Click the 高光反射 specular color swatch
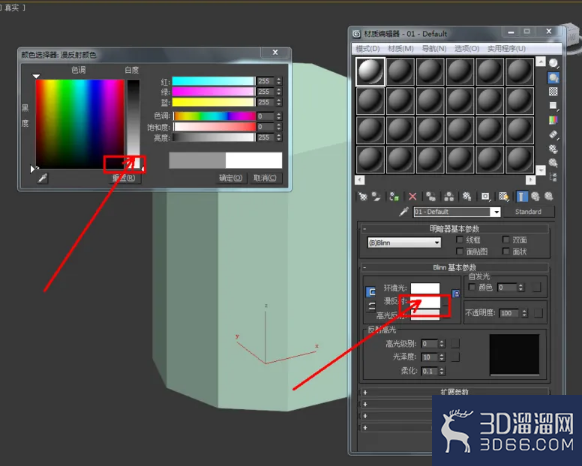 point(425,316)
